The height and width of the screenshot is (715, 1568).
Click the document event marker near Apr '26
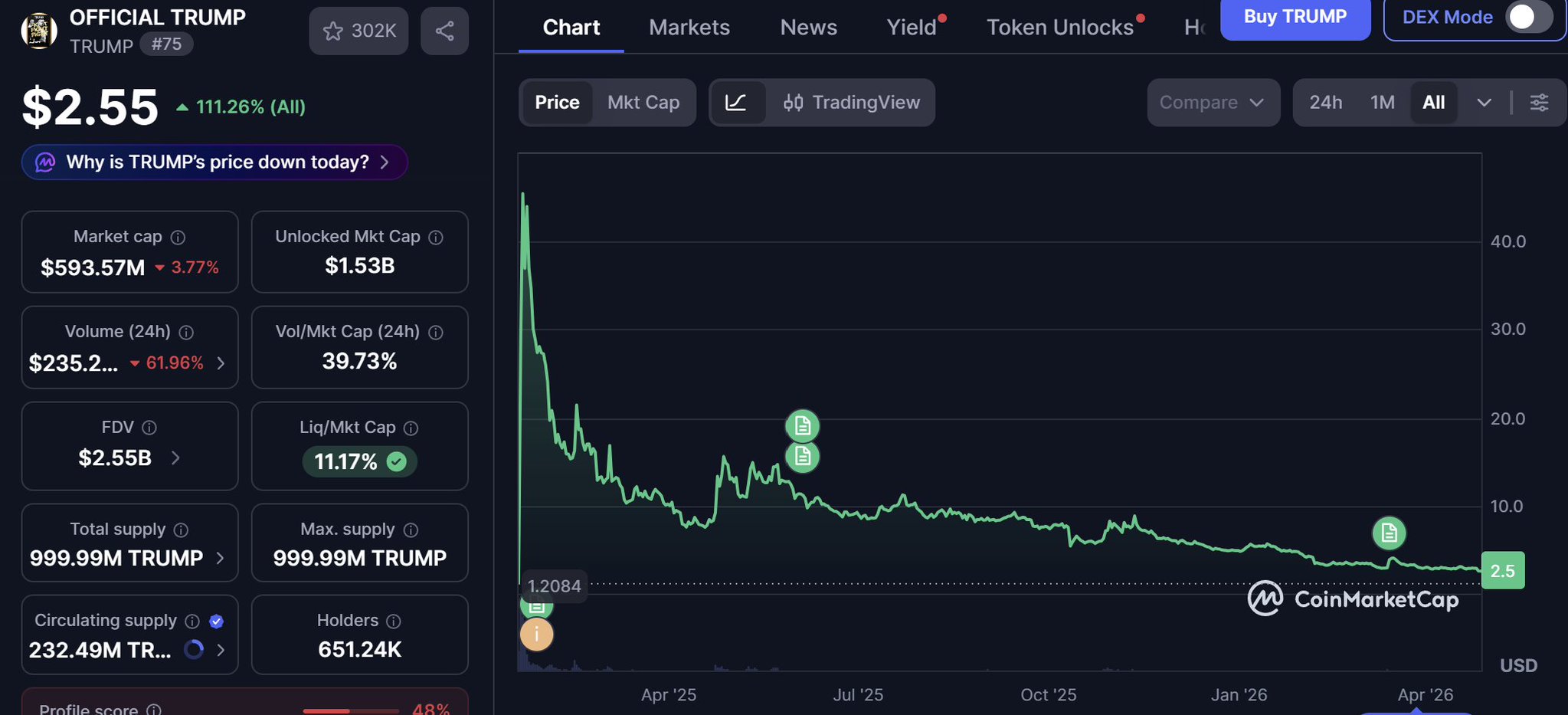coord(1389,533)
